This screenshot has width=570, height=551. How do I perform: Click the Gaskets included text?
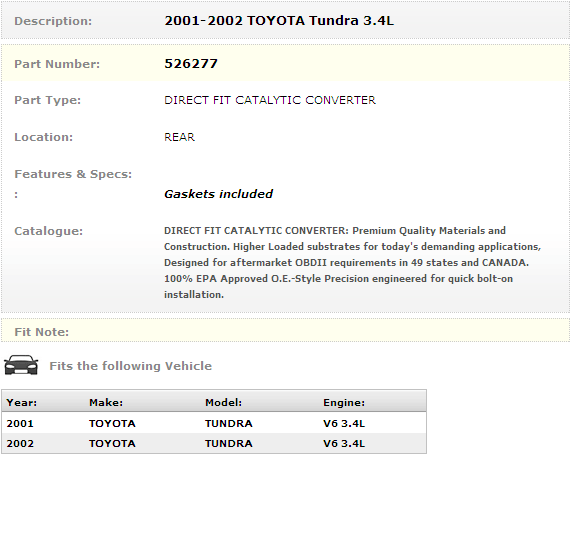[x=218, y=194]
